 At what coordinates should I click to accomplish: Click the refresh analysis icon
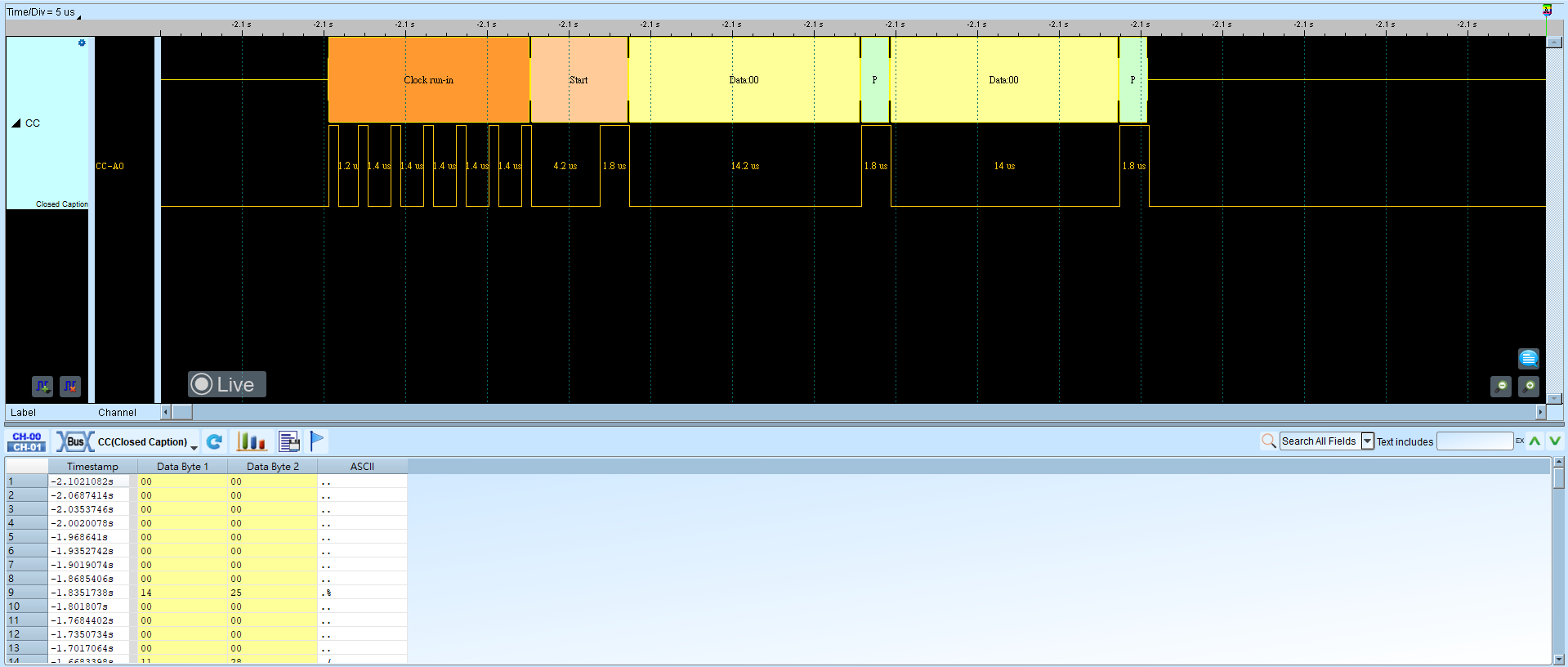214,441
